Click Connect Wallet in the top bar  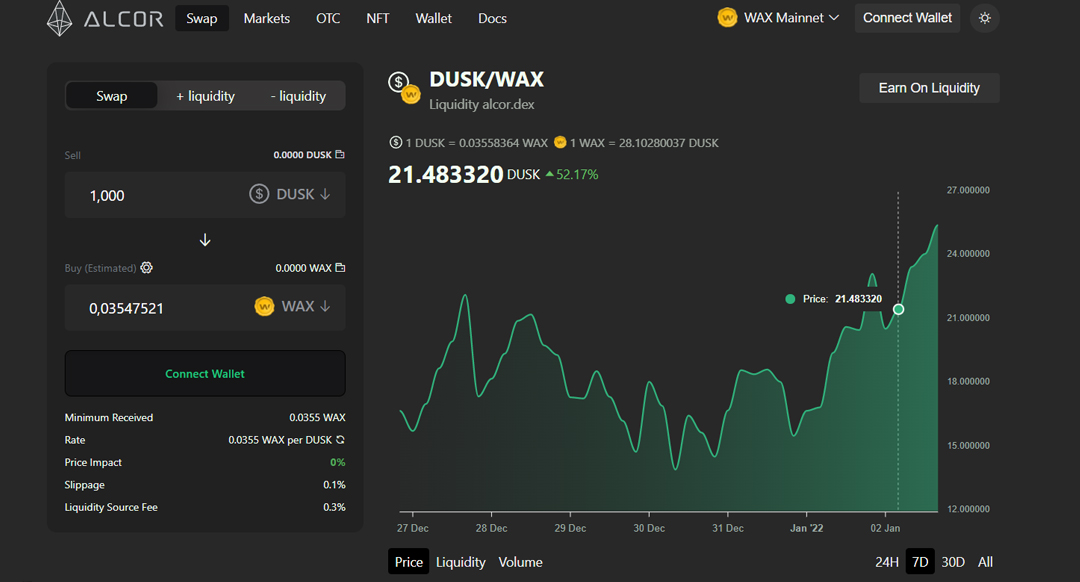click(x=907, y=18)
